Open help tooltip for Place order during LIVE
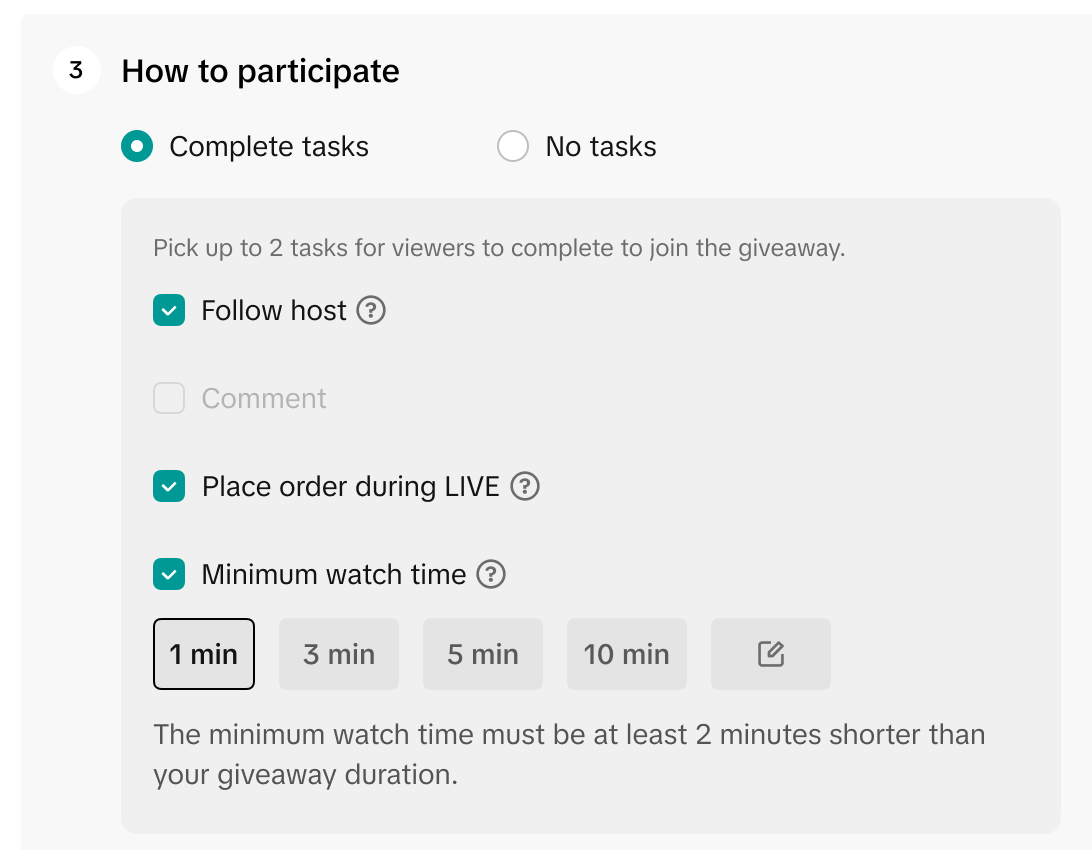The height and width of the screenshot is (850, 1092). tap(525, 487)
